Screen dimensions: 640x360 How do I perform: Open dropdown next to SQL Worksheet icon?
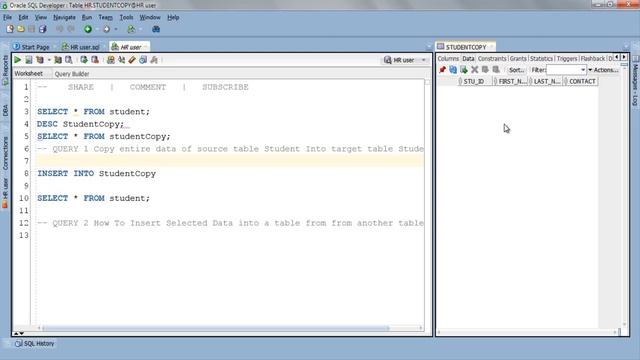pyautogui.click(x=141, y=29)
